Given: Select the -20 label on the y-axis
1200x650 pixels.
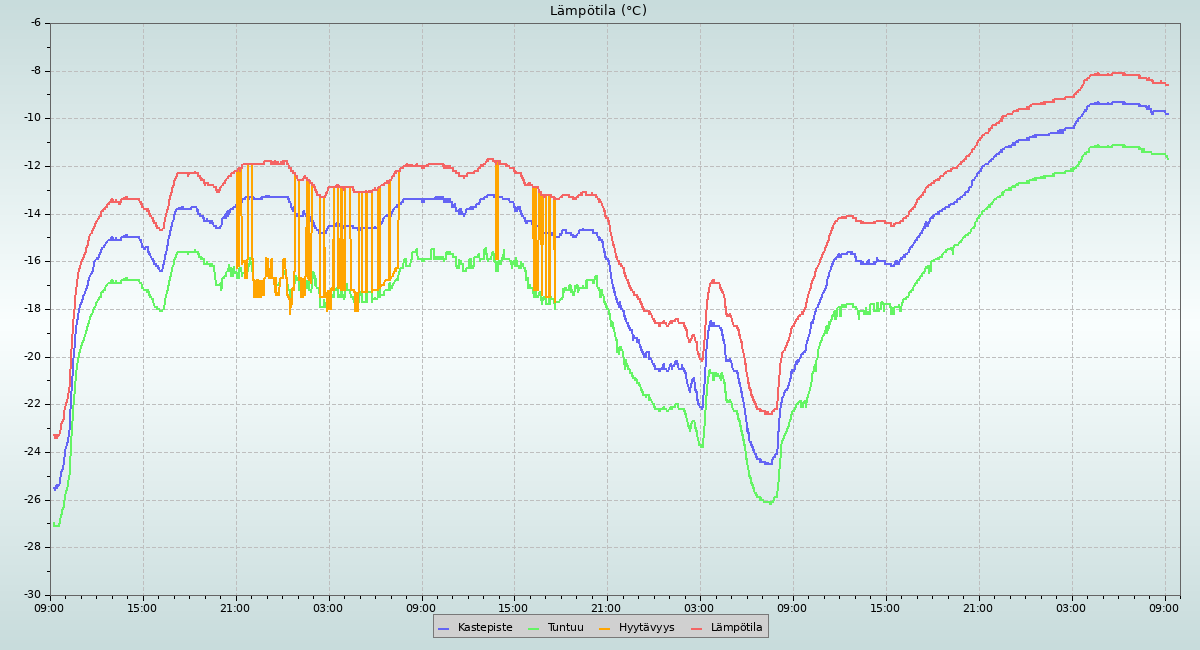Looking at the screenshot, I should click(x=31, y=357).
